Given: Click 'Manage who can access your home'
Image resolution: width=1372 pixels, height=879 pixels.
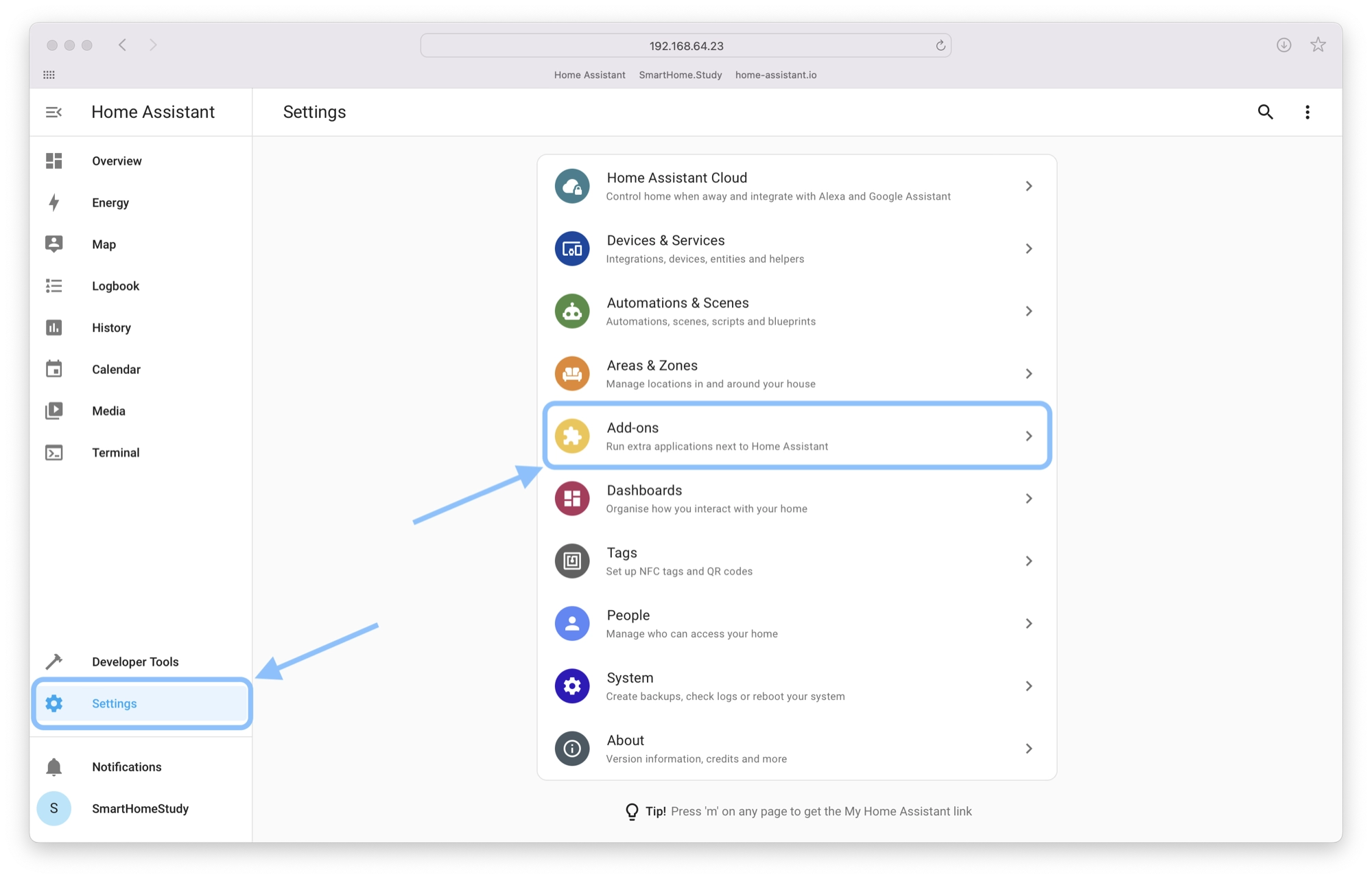Looking at the screenshot, I should (x=691, y=634).
